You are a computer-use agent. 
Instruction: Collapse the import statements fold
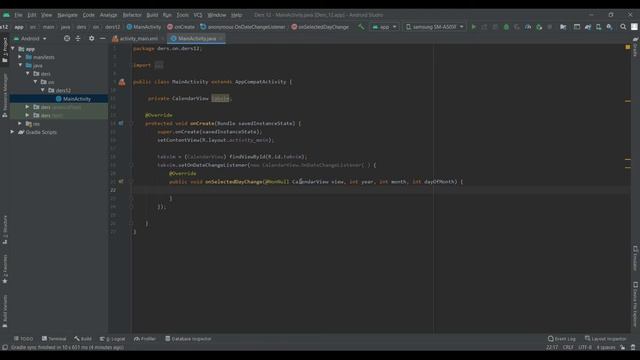coord(159,65)
